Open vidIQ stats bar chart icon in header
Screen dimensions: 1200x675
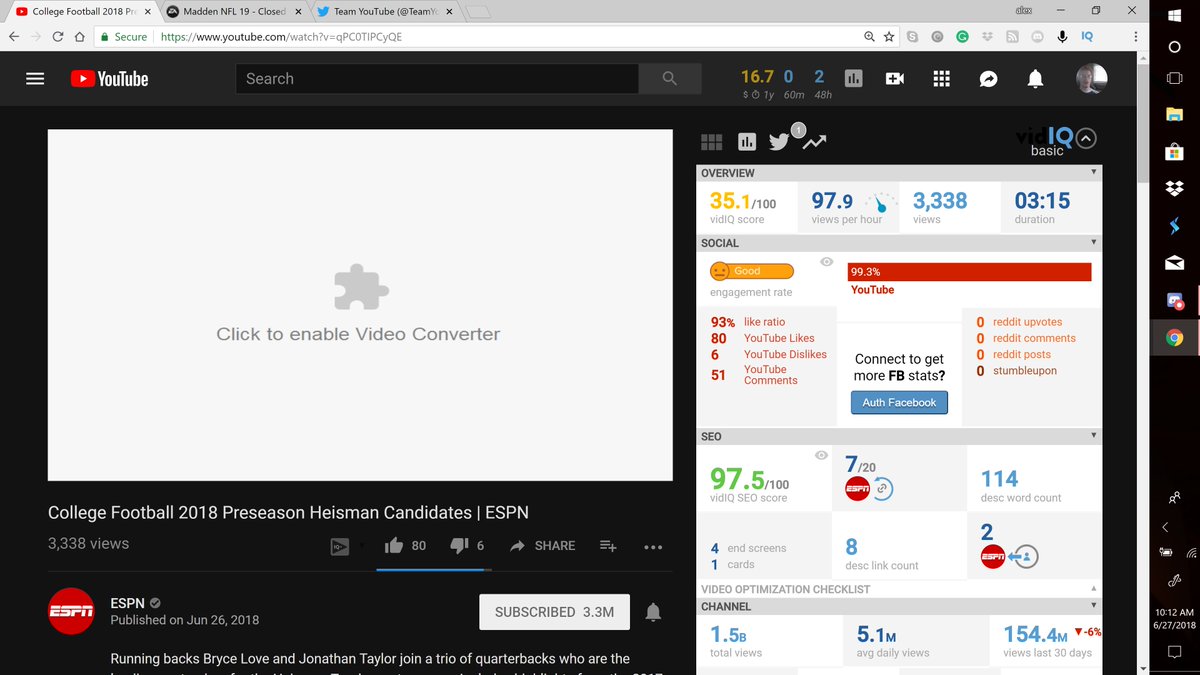(x=853, y=78)
